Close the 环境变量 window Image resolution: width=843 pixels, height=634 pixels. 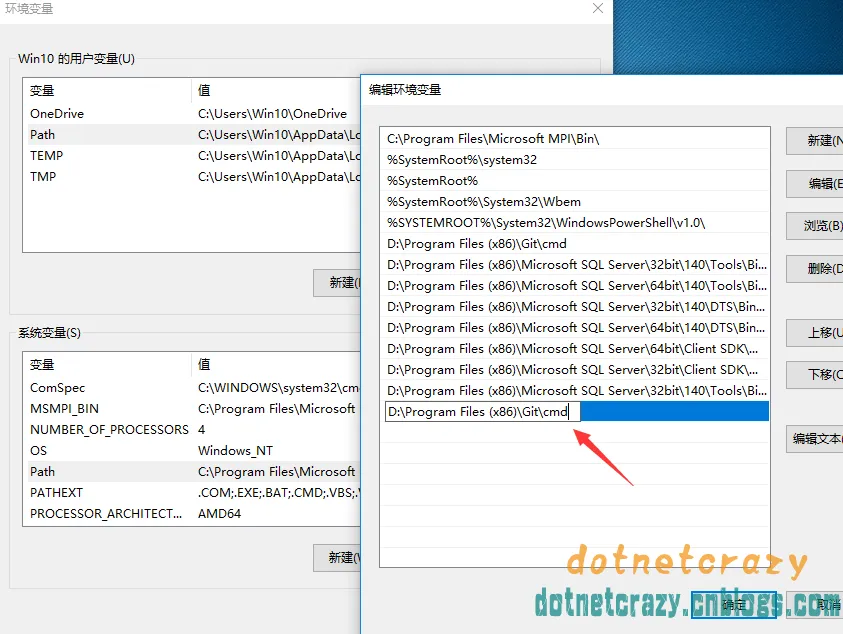click(x=598, y=9)
